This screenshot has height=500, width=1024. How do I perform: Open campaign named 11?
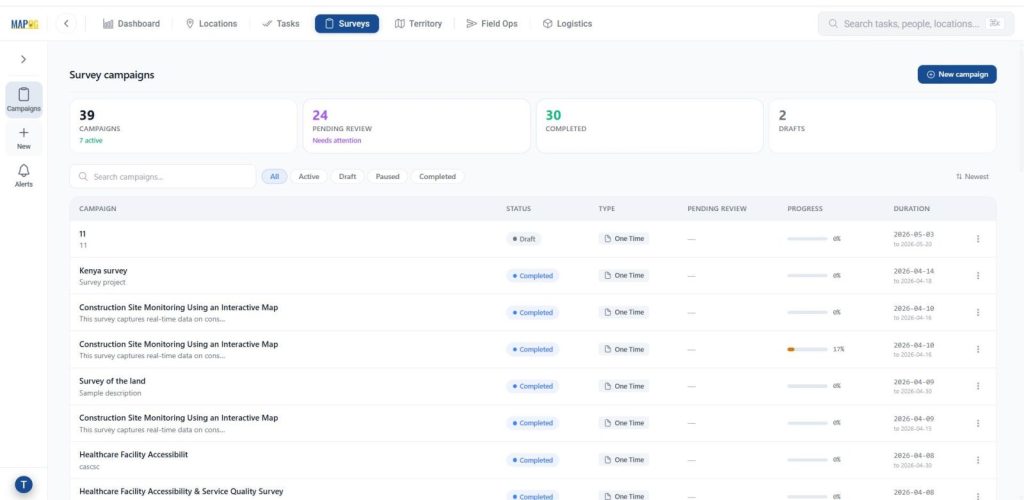(x=82, y=233)
